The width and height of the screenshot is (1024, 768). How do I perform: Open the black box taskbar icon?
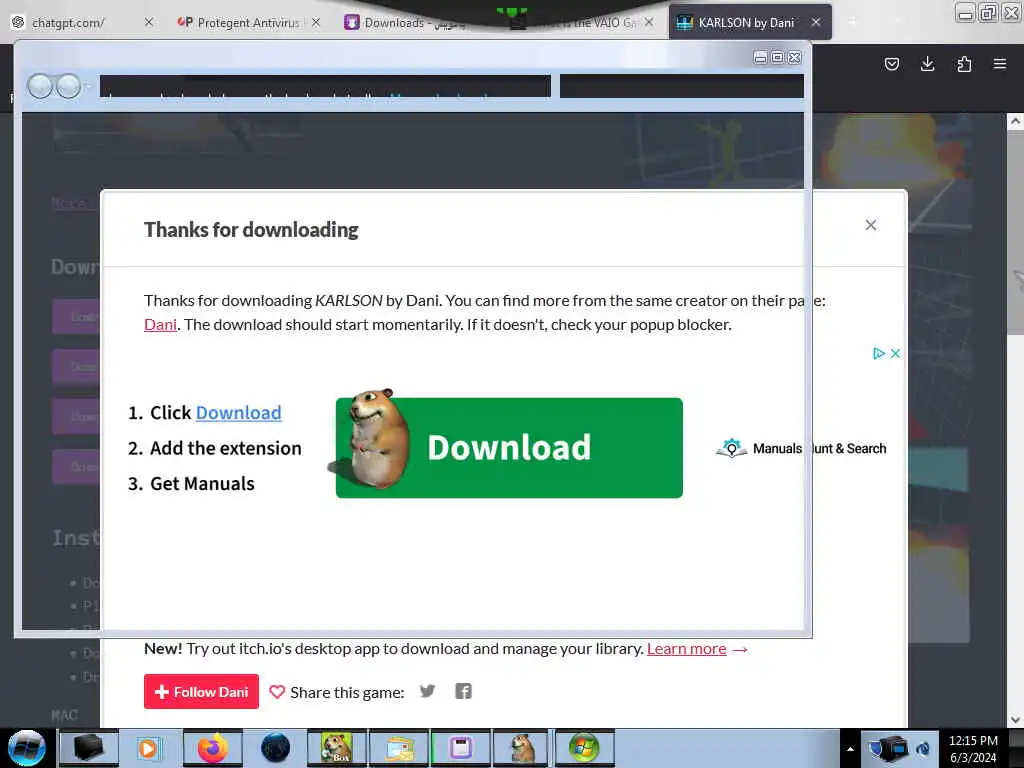[x=89, y=748]
